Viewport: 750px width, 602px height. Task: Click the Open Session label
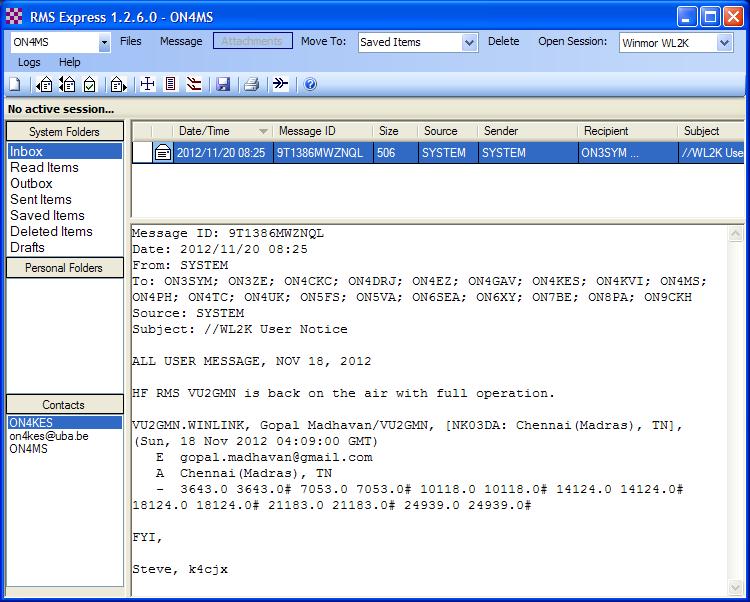tap(573, 41)
